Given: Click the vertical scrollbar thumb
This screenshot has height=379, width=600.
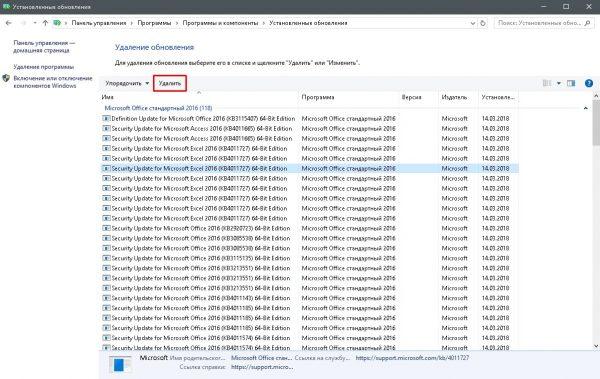Looking at the screenshot, I should coord(596,123).
